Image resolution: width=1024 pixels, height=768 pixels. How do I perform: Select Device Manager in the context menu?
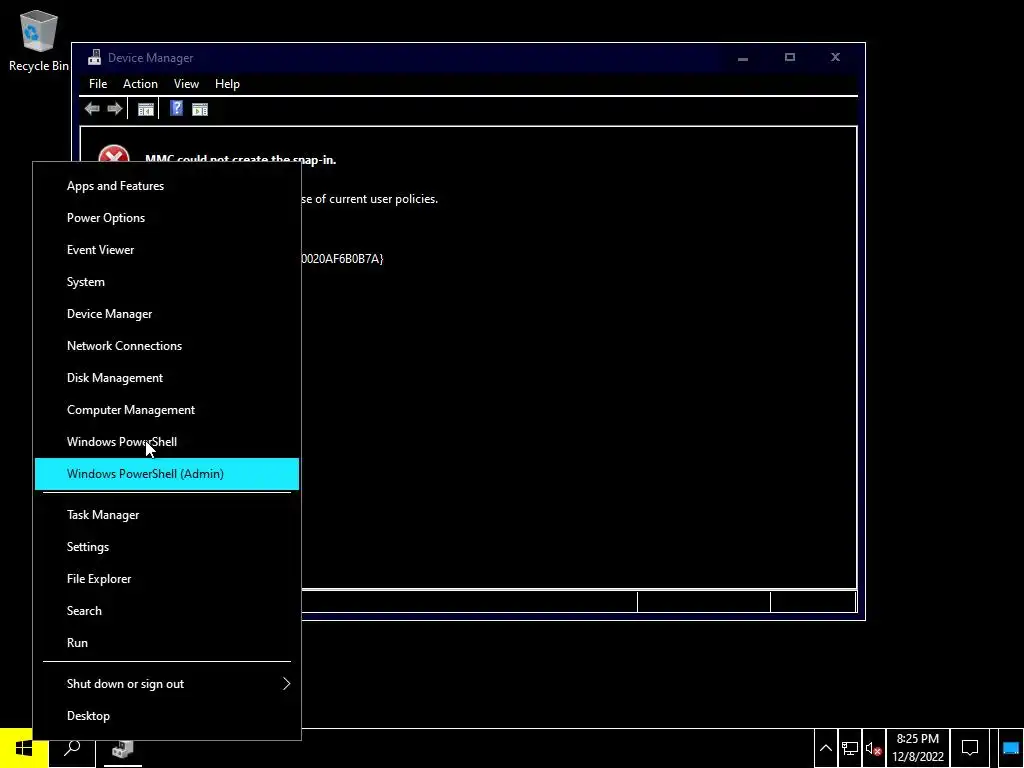coord(167,314)
